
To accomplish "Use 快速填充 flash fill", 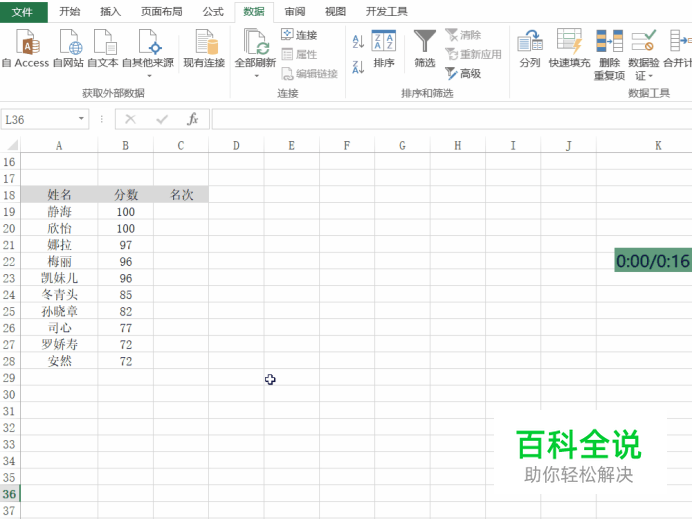I will [569, 49].
